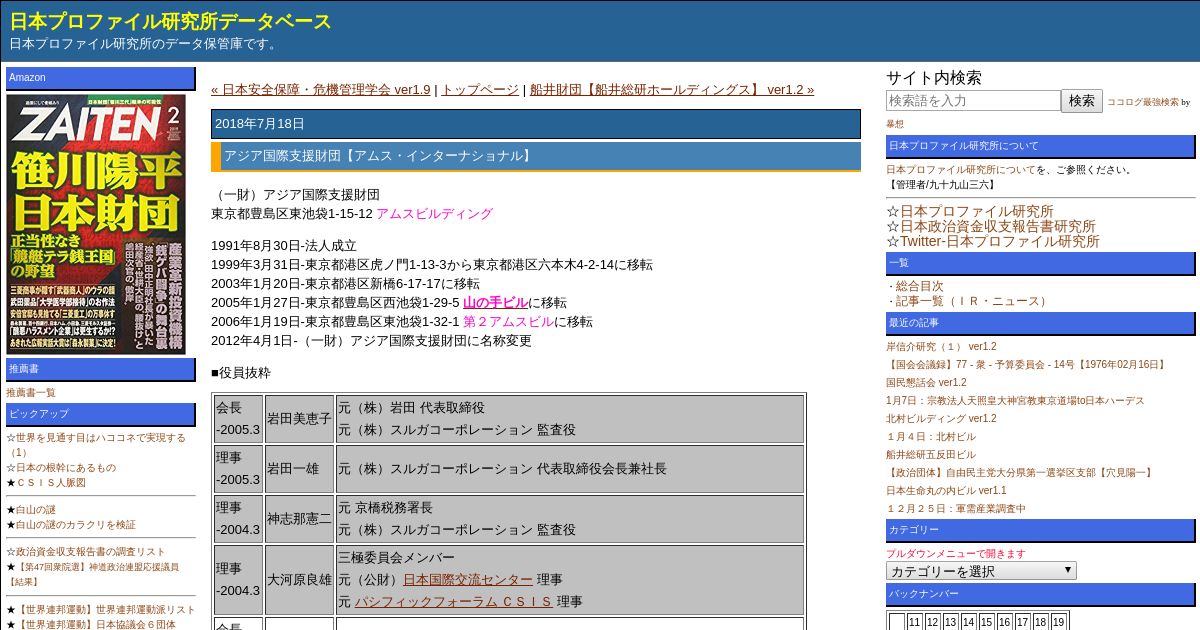Click アジア国際支援財団【アムス・インターナショナル】 article title
1200x630 pixels.
[535, 156]
